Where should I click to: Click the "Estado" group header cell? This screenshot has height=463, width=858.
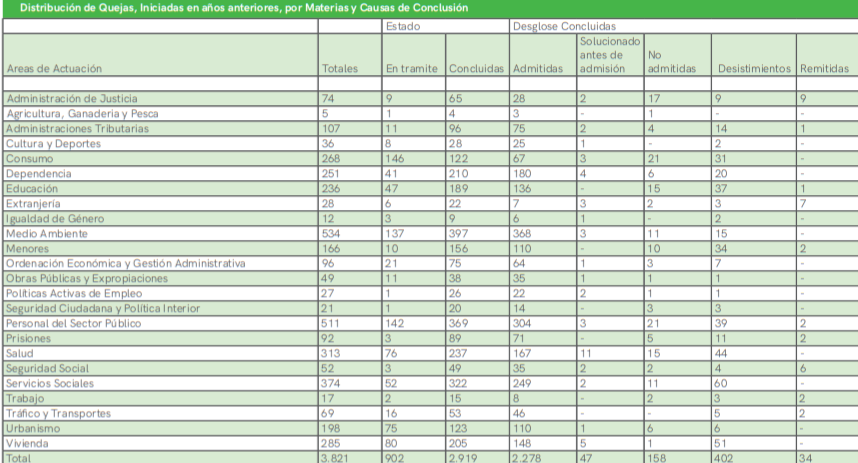(x=403, y=26)
